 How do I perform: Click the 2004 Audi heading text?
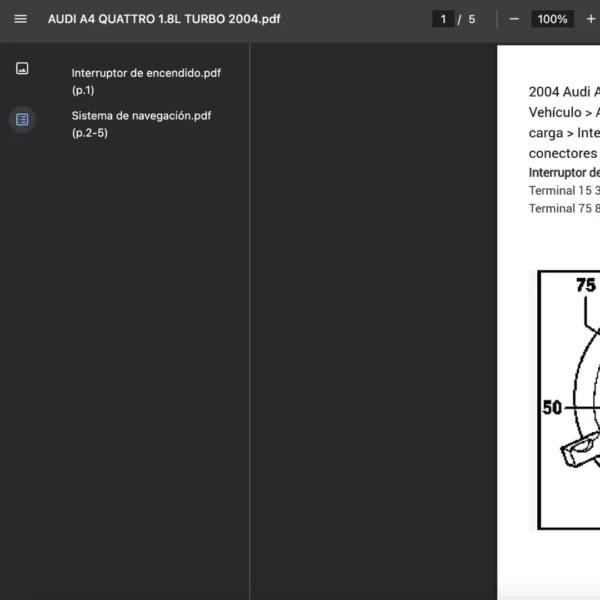coord(564,92)
